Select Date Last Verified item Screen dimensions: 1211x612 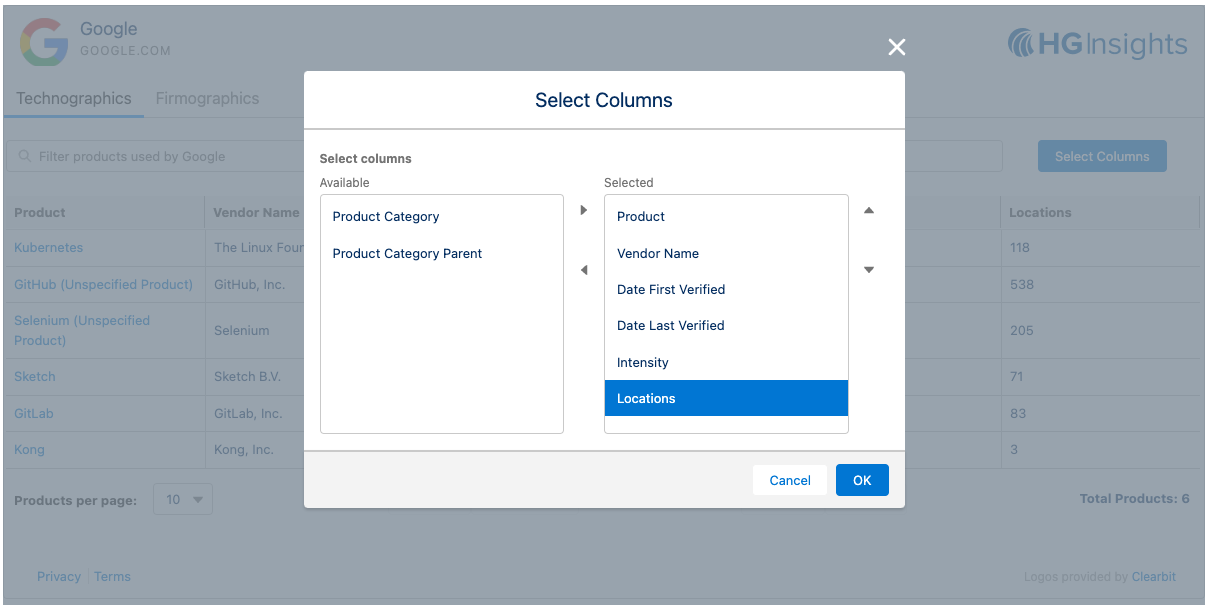(671, 326)
